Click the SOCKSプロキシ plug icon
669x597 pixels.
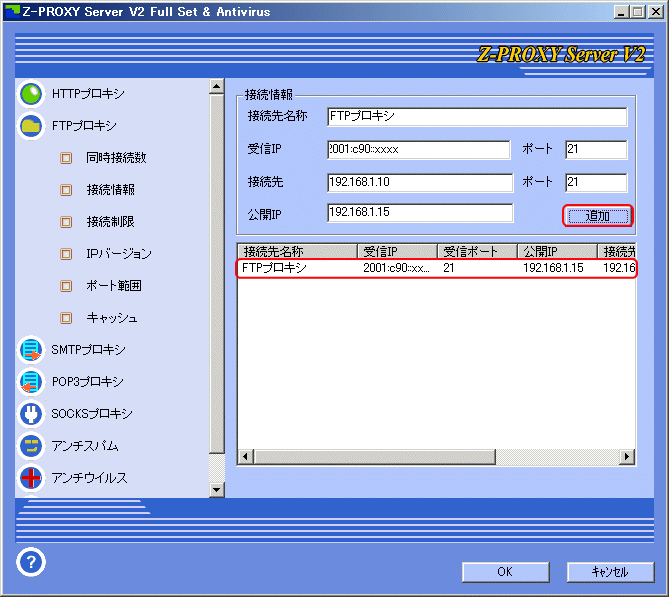coord(31,414)
